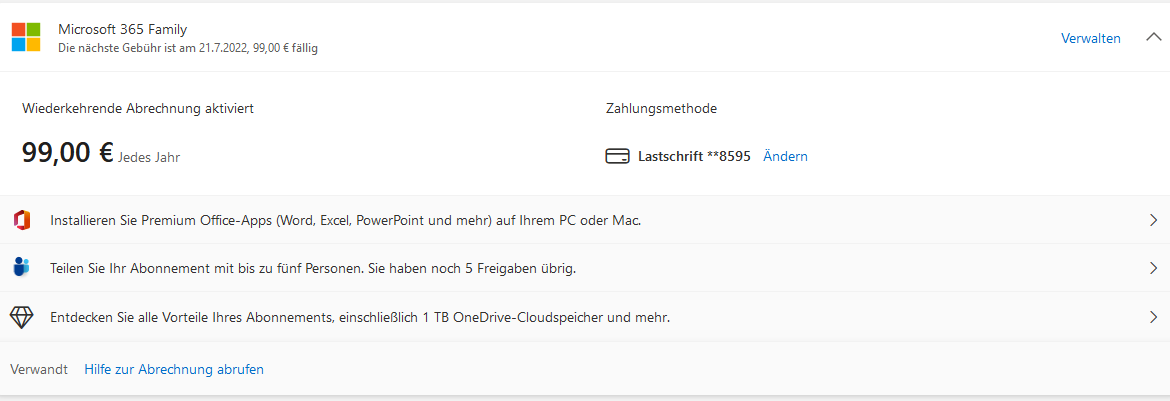The height and width of the screenshot is (401, 1170).
Task: Collapse the Microsoft 365 Family panel
Action: click(1153, 37)
